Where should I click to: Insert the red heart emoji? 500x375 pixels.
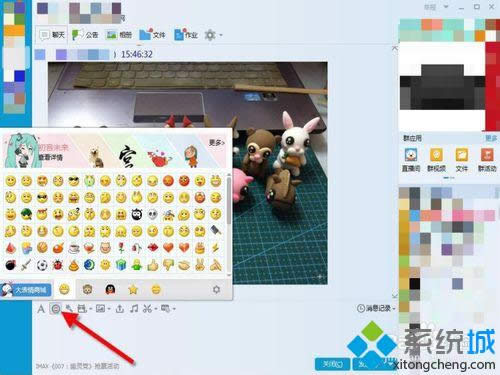(168, 248)
